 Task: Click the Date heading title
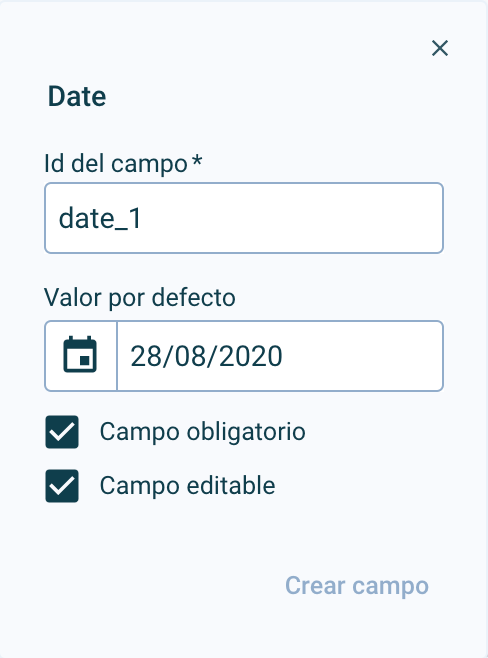[77, 96]
